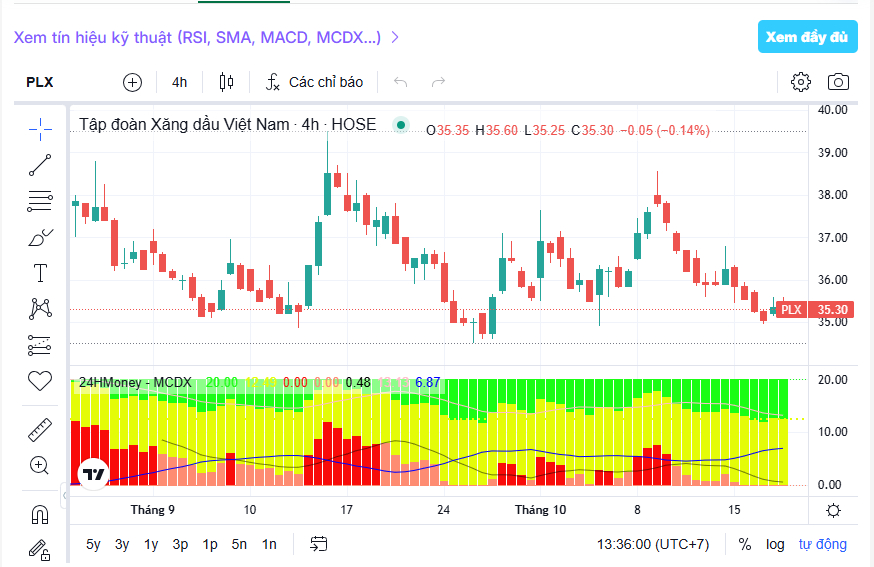Click the MCDX value 0.48
The height and width of the screenshot is (567, 874).
[358, 382]
